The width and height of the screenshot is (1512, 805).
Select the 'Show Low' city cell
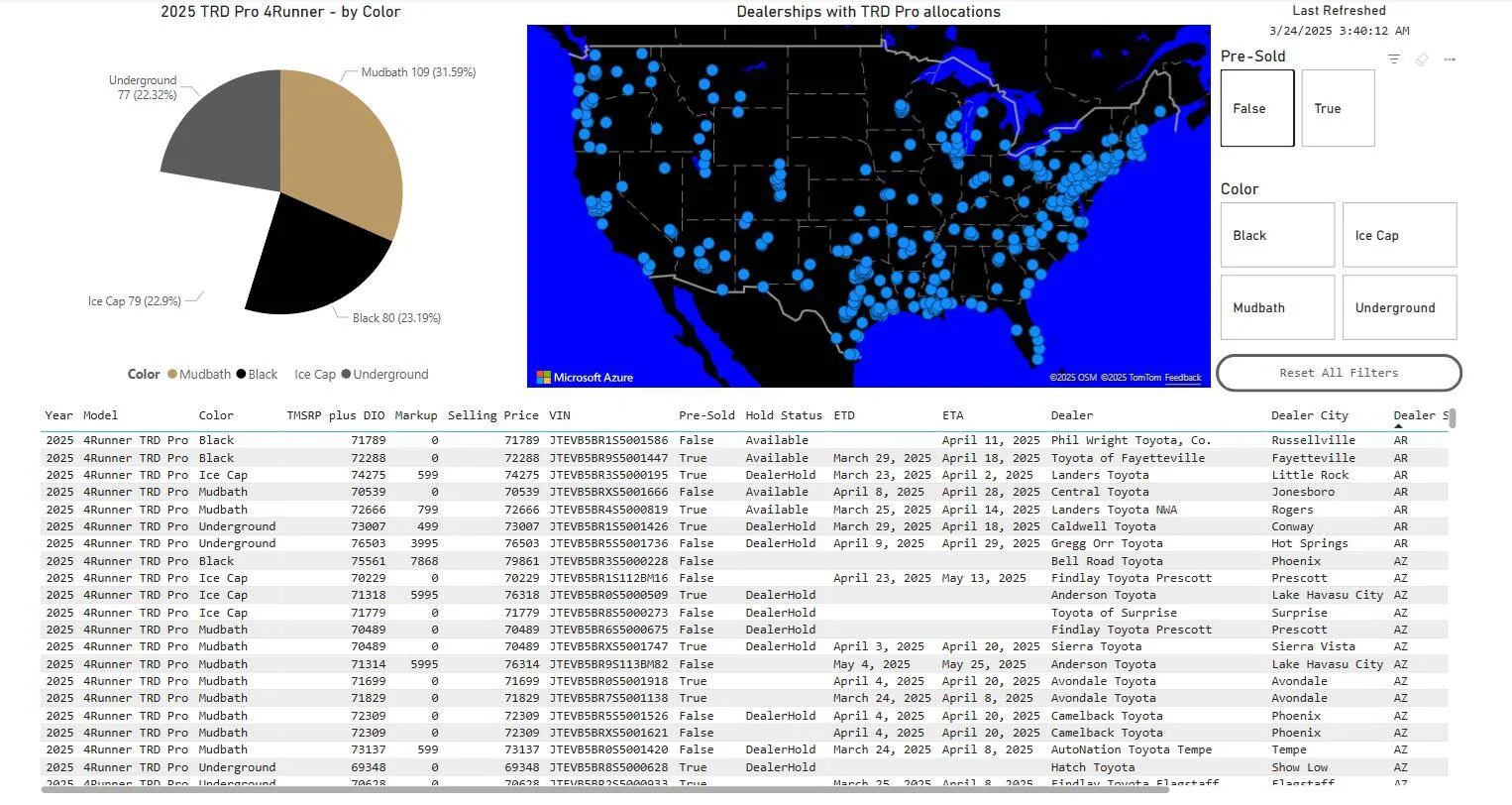(1300, 767)
